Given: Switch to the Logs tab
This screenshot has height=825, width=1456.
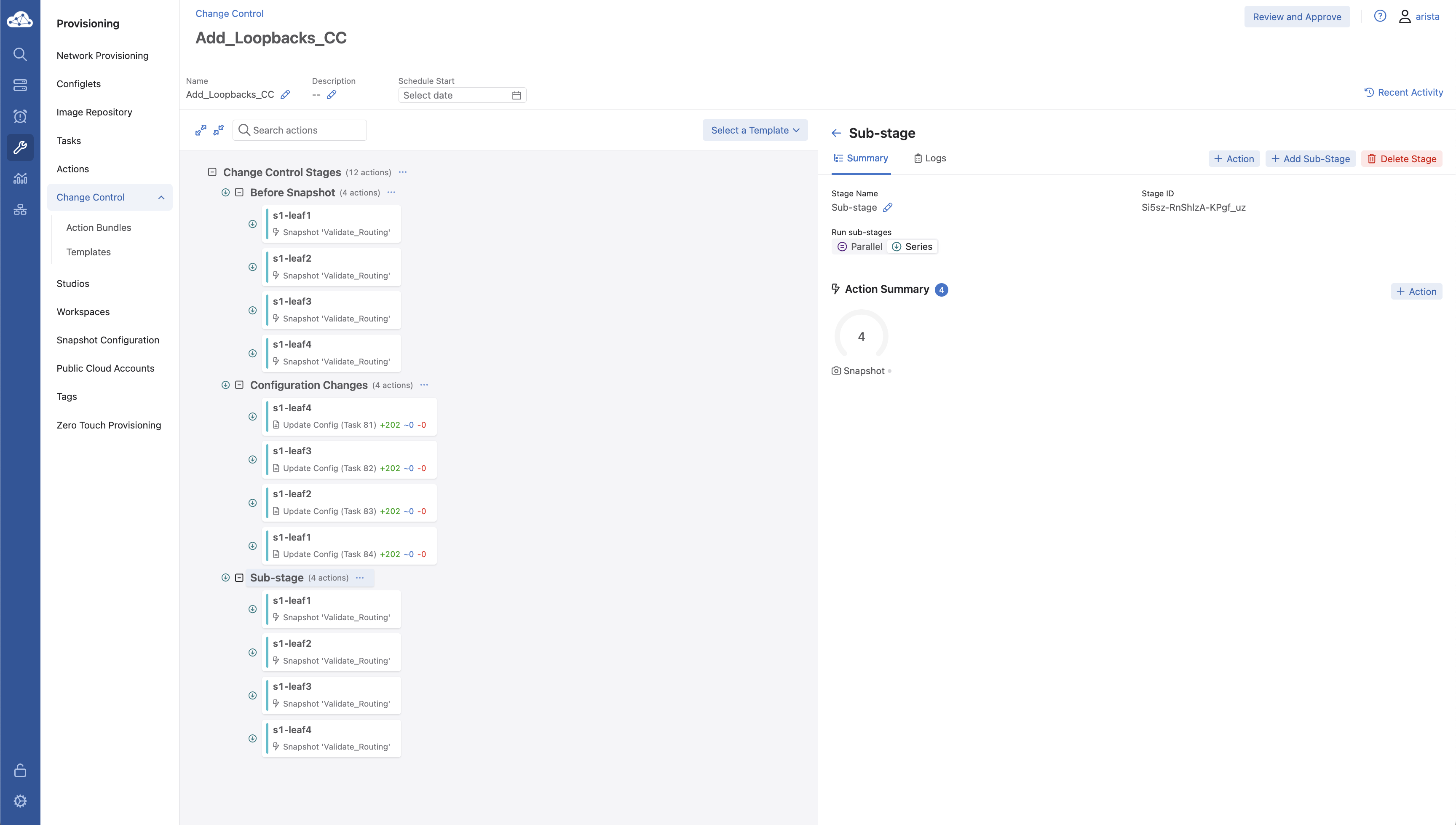Looking at the screenshot, I should tap(930, 158).
